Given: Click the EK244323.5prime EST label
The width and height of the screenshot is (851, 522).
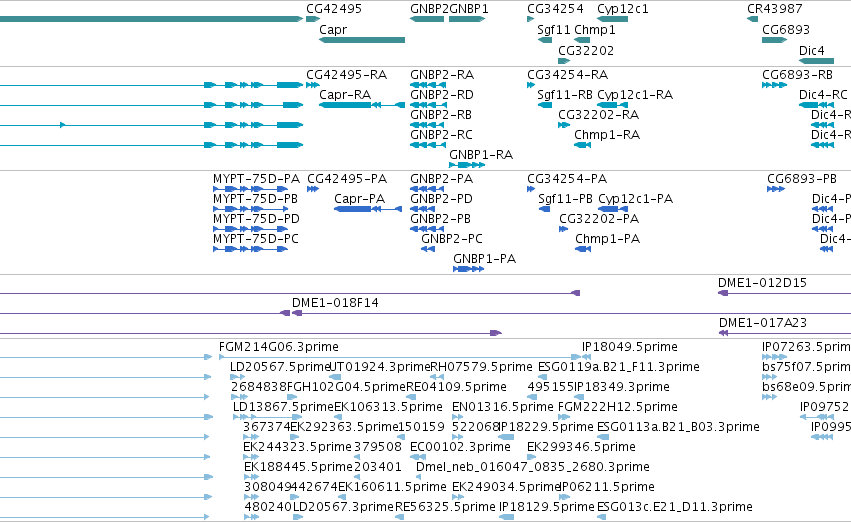Looking at the screenshot, I should 297,447.
